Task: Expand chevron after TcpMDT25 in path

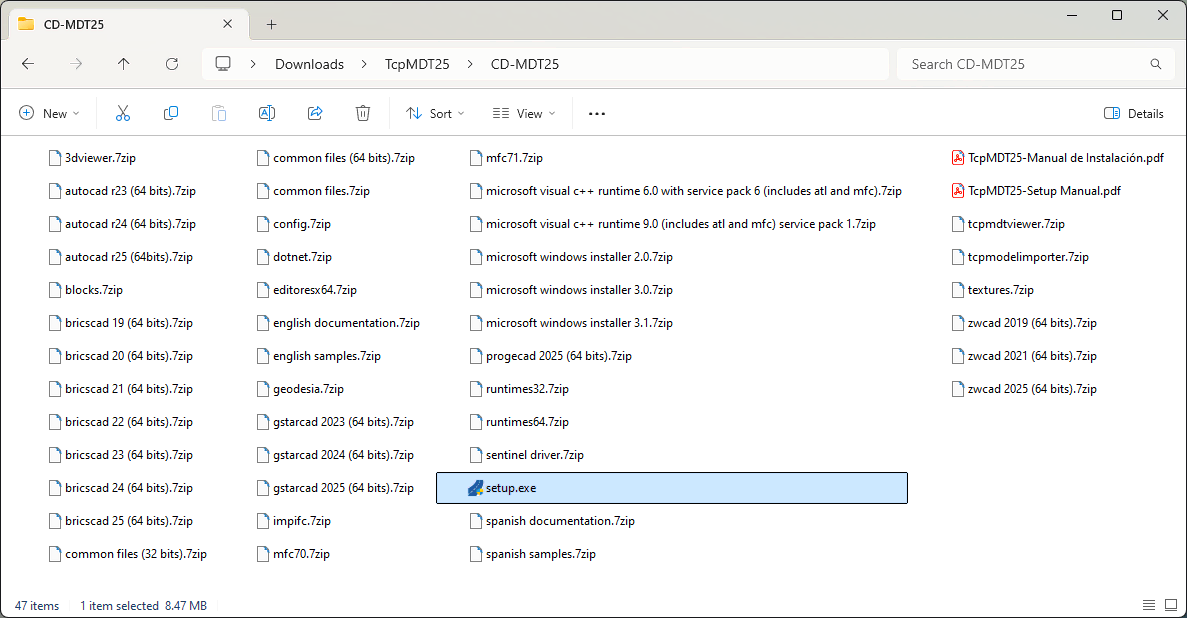Action: 470,64
